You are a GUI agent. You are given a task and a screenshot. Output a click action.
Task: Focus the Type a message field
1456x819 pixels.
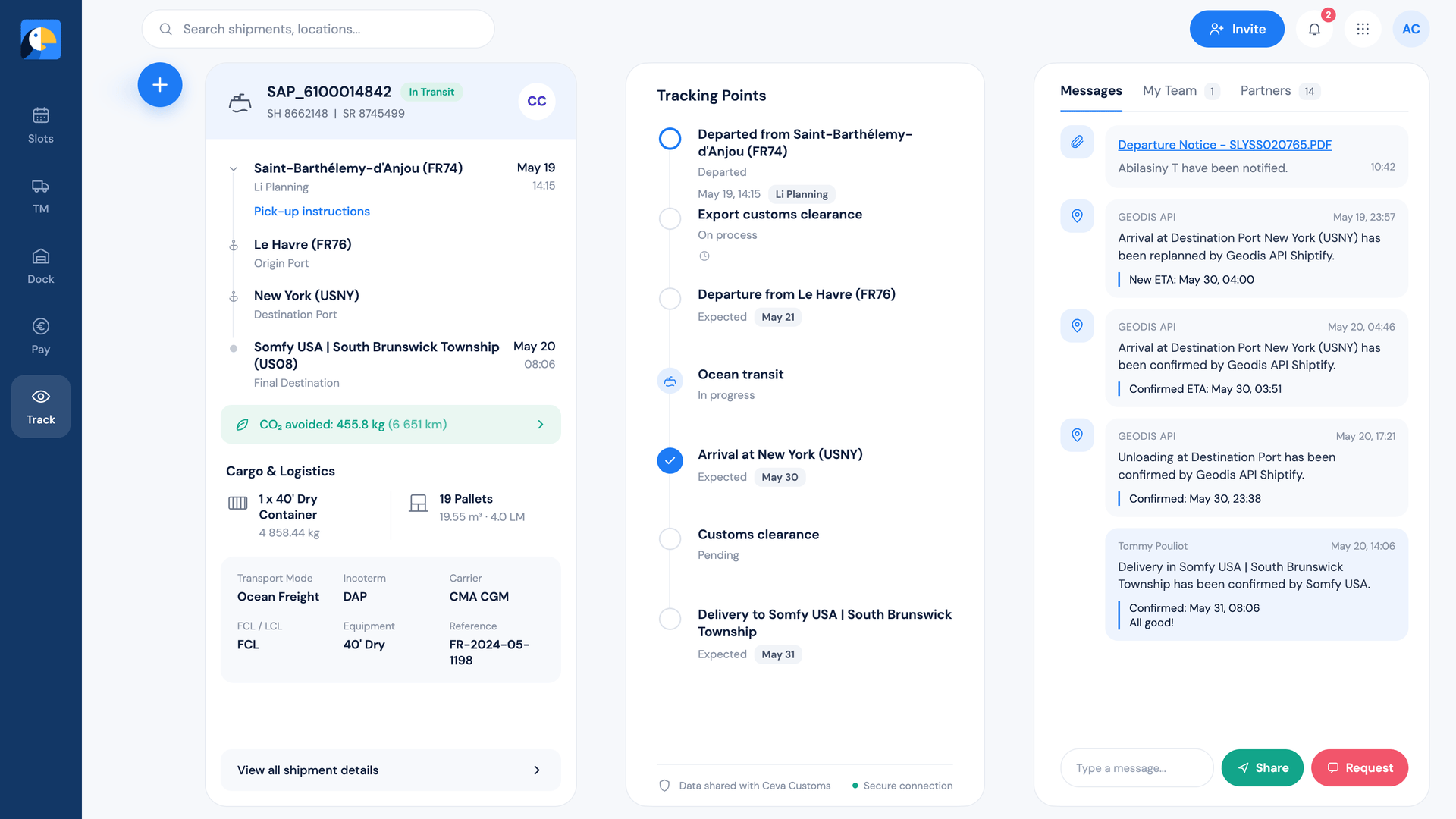(x=1137, y=768)
